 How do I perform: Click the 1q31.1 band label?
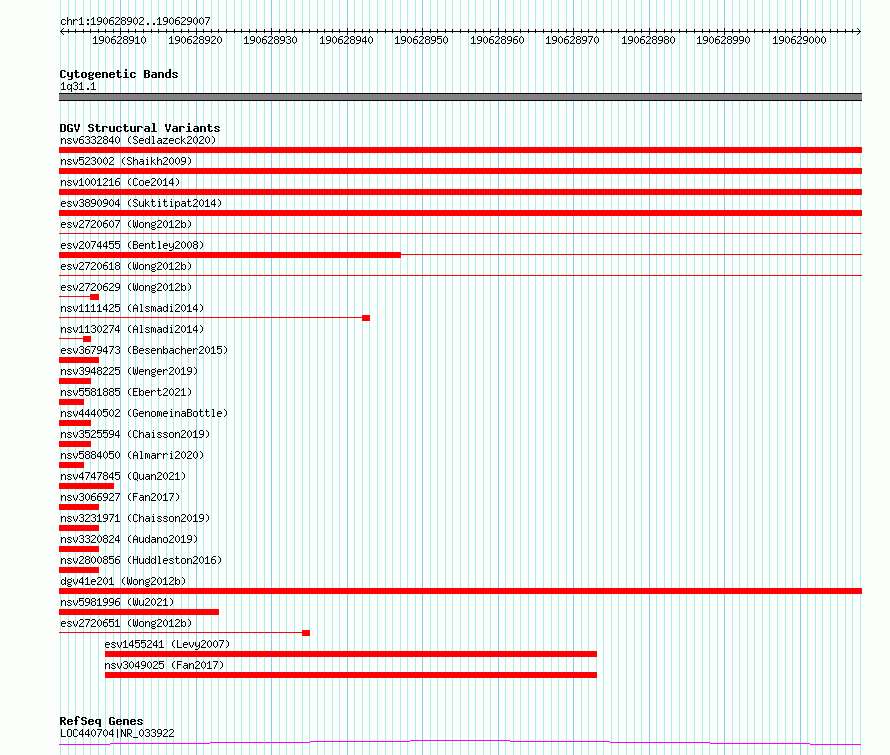click(x=78, y=87)
